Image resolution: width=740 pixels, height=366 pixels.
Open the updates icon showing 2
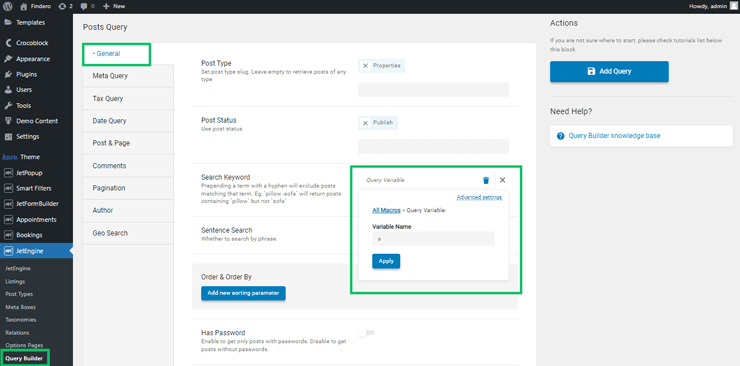click(x=62, y=6)
